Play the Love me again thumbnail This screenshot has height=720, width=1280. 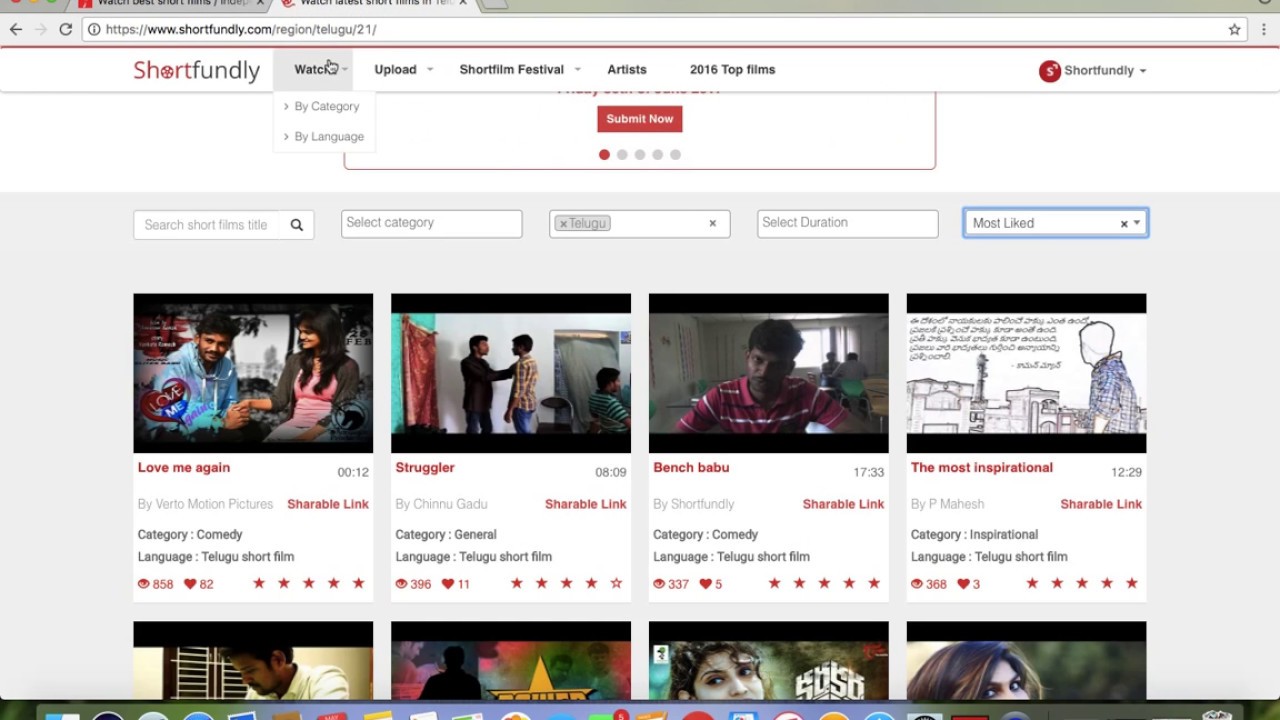pyautogui.click(x=253, y=373)
